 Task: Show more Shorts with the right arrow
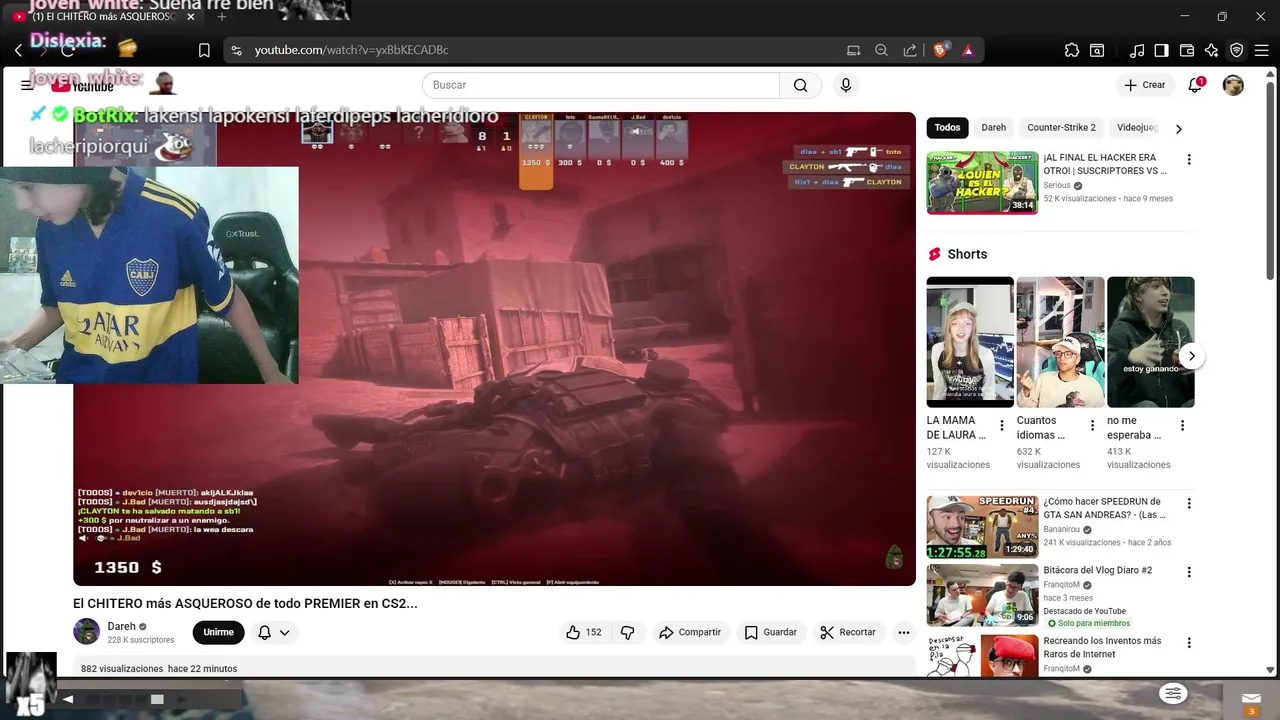coord(1191,356)
